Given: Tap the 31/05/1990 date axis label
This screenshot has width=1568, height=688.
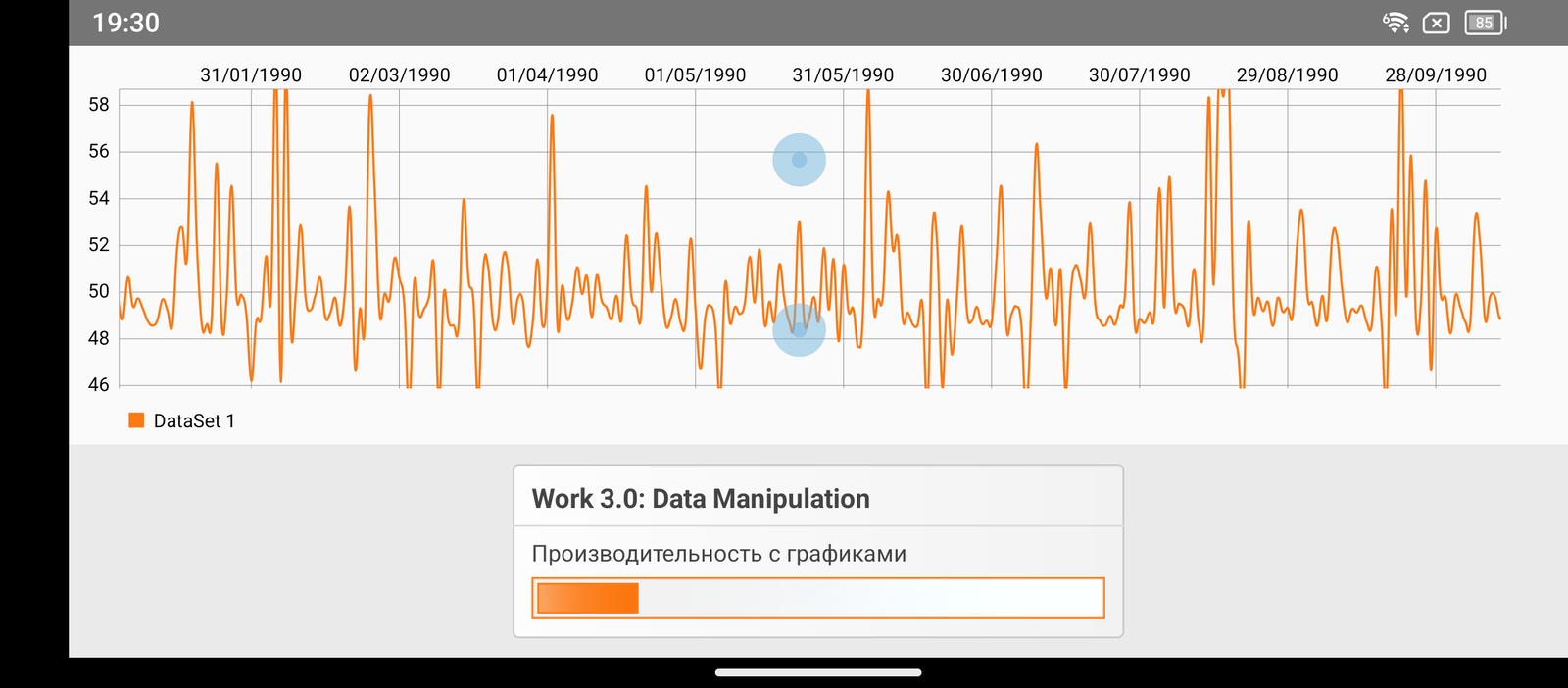Looking at the screenshot, I should coord(843,75).
